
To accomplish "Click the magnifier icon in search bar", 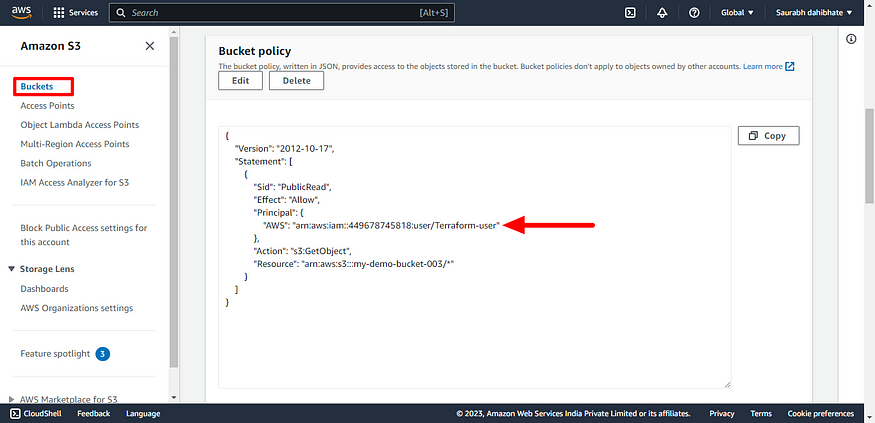I will point(121,13).
